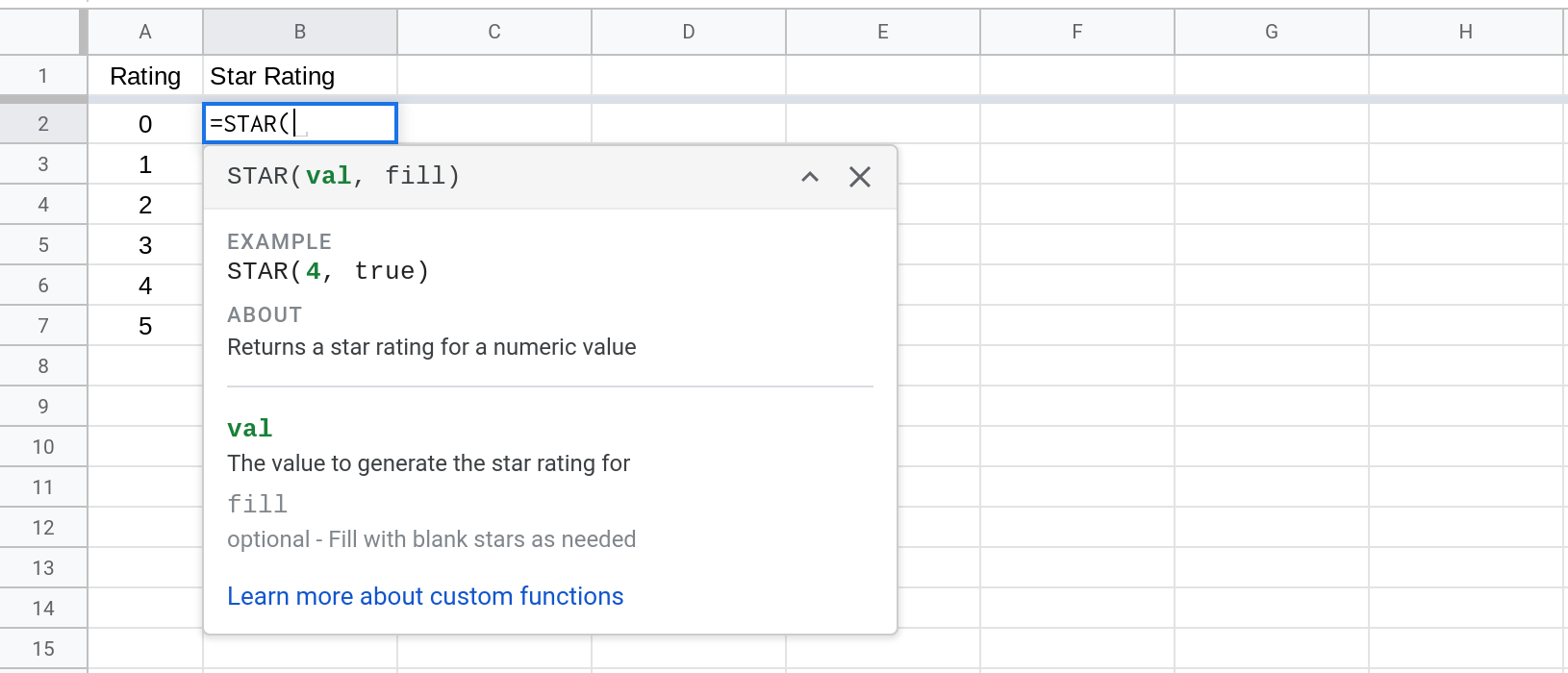The height and width of the screenshot is (673, 1568).
Task: Select cell A6 containing 4
Action: point(145,286)
